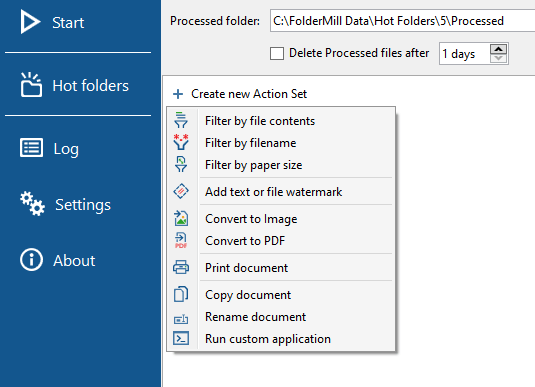This screenshot has width=535, height=387.
Task: Choose Filter by file contents
Action: pyautogui.click(x=281, y=121)
